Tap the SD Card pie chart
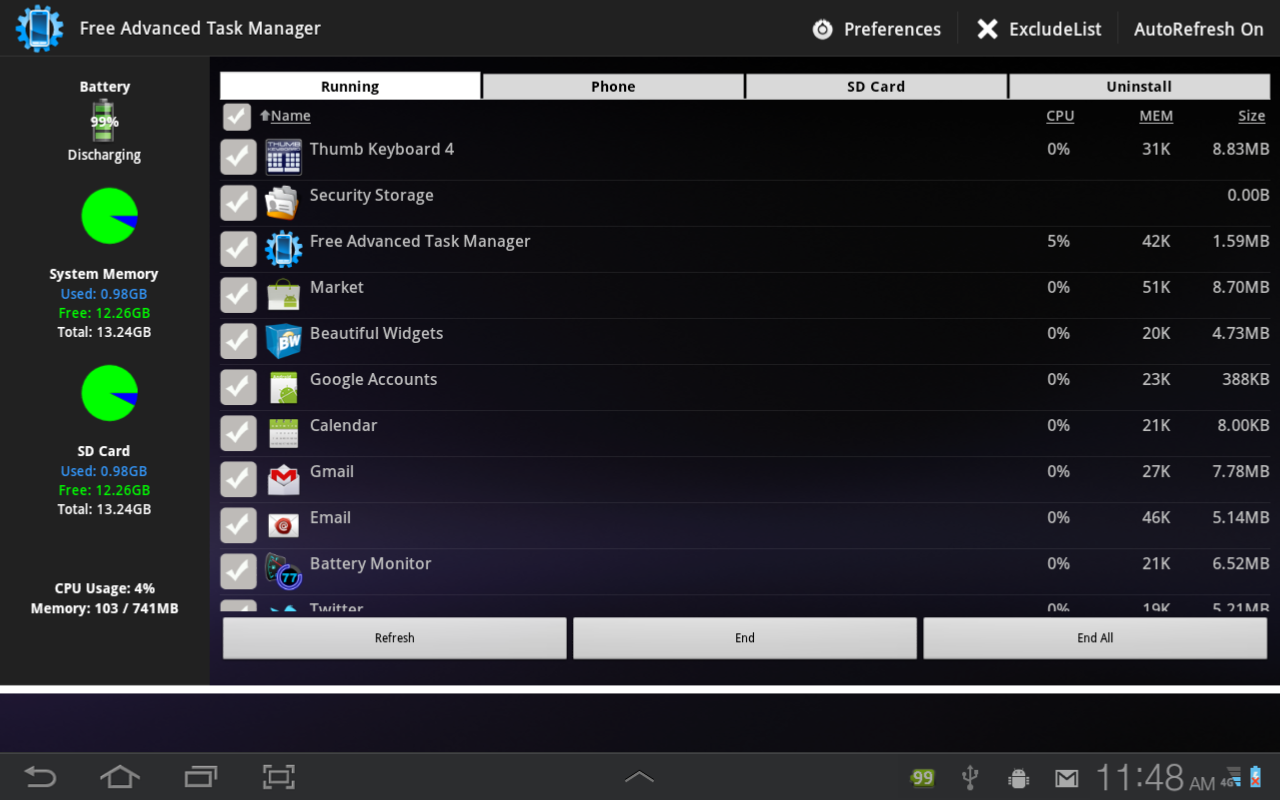Screen dimensions: 1280x800 pyautogui.click(x=109, y=393)
